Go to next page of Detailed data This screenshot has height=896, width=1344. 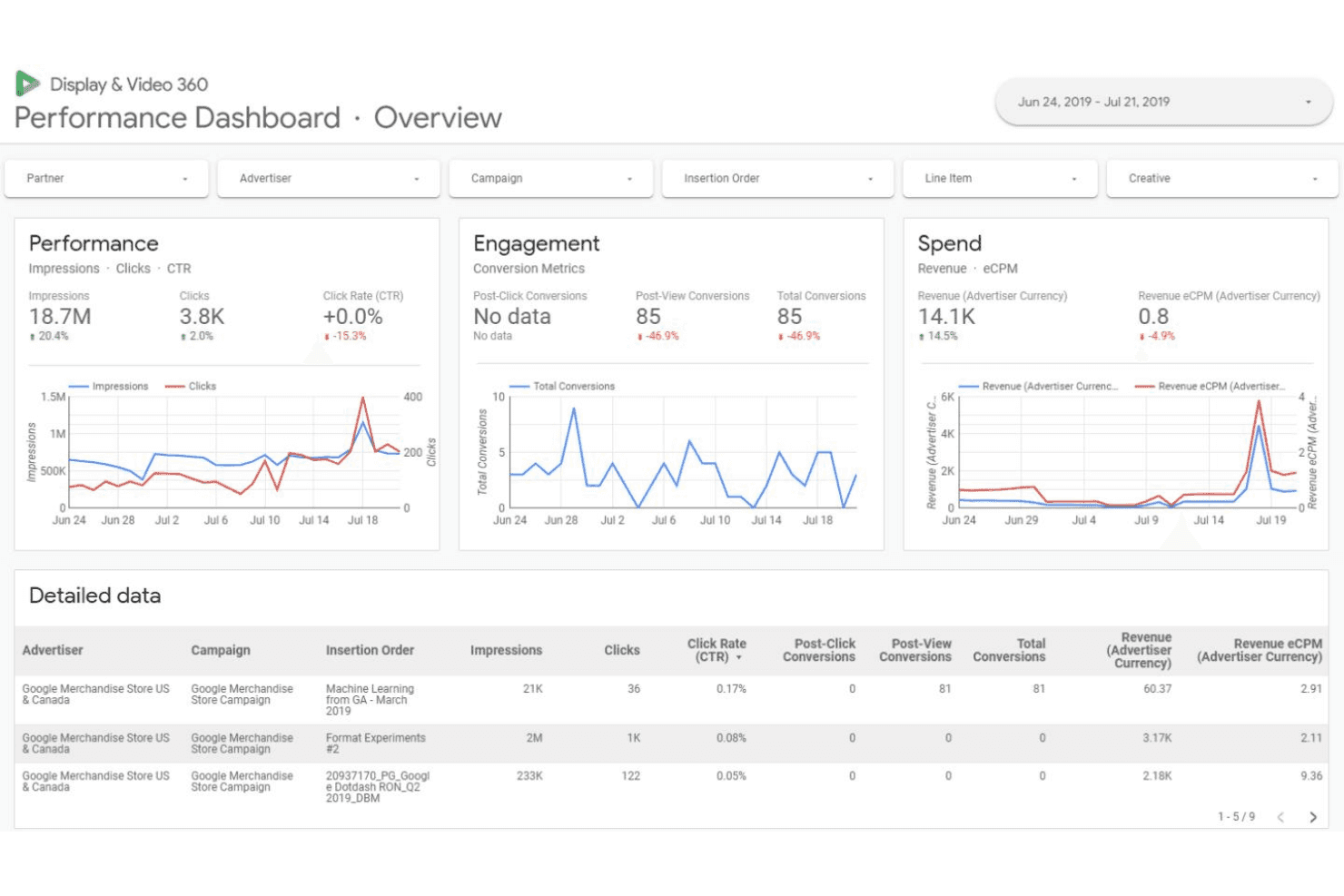1313,817
